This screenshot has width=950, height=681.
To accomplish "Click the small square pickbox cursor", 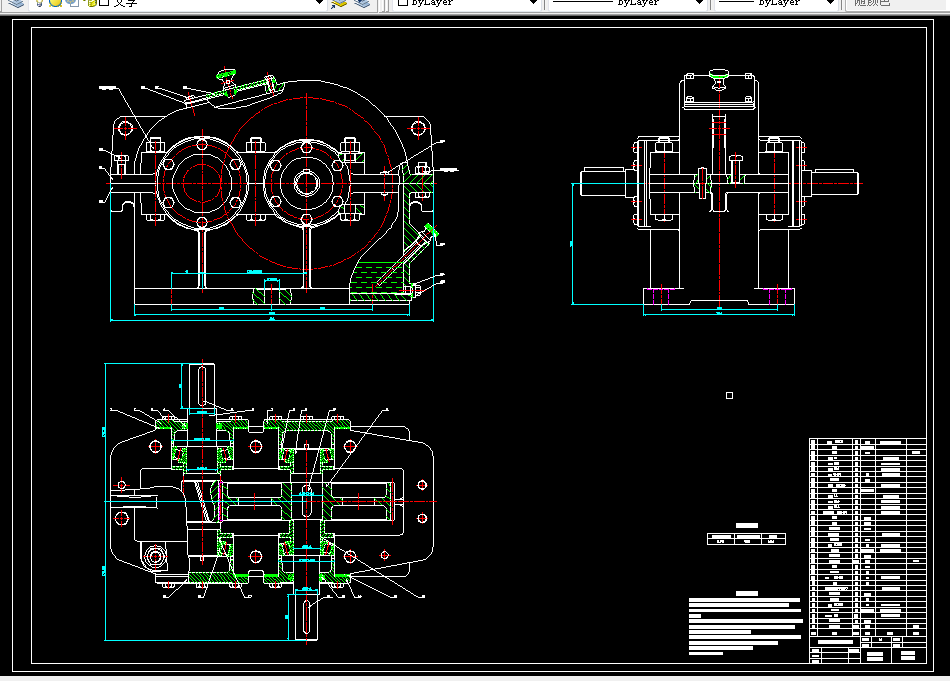I will [729, 396].
